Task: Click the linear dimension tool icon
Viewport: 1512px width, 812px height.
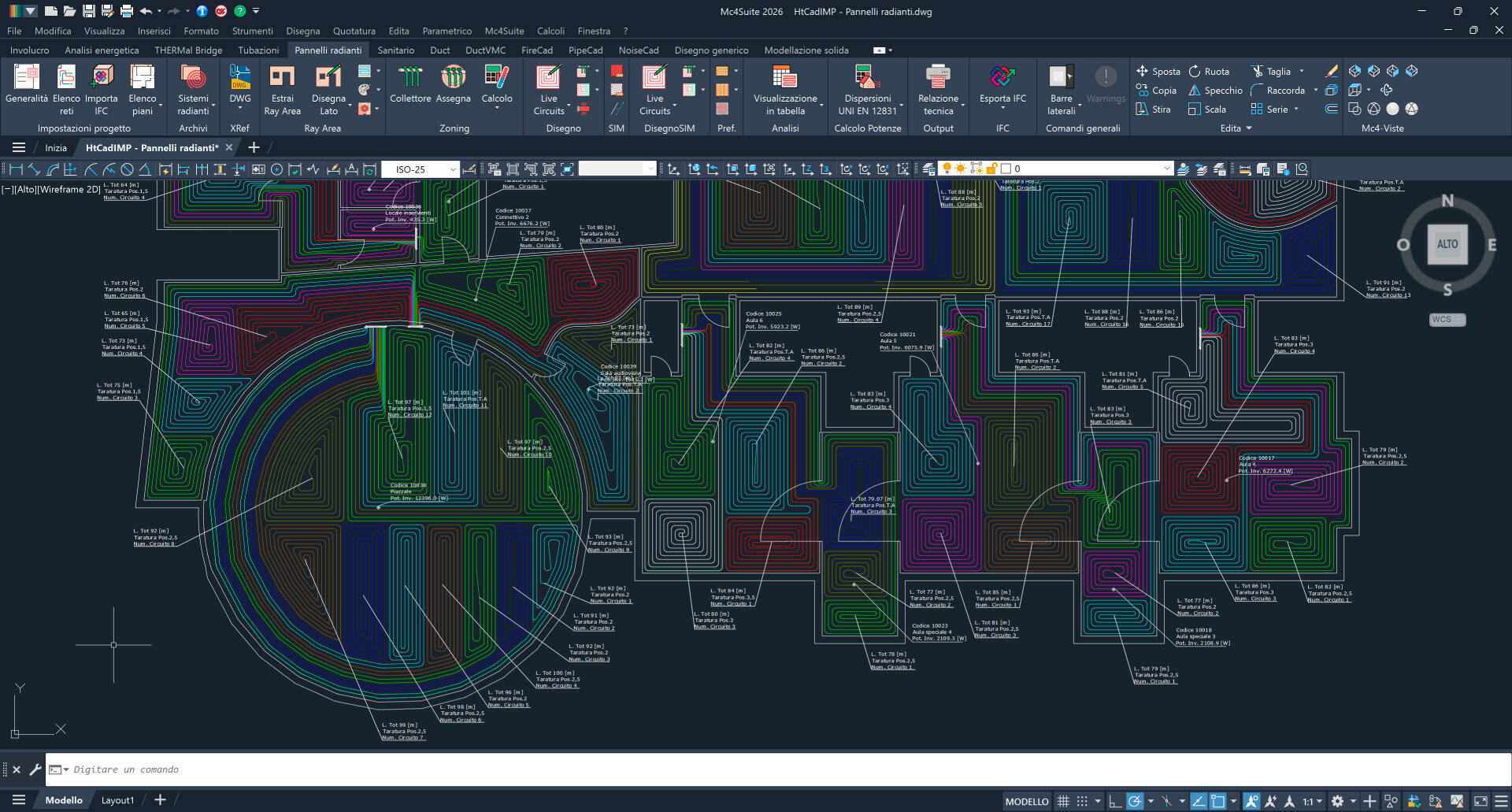Action: [16, 169]
